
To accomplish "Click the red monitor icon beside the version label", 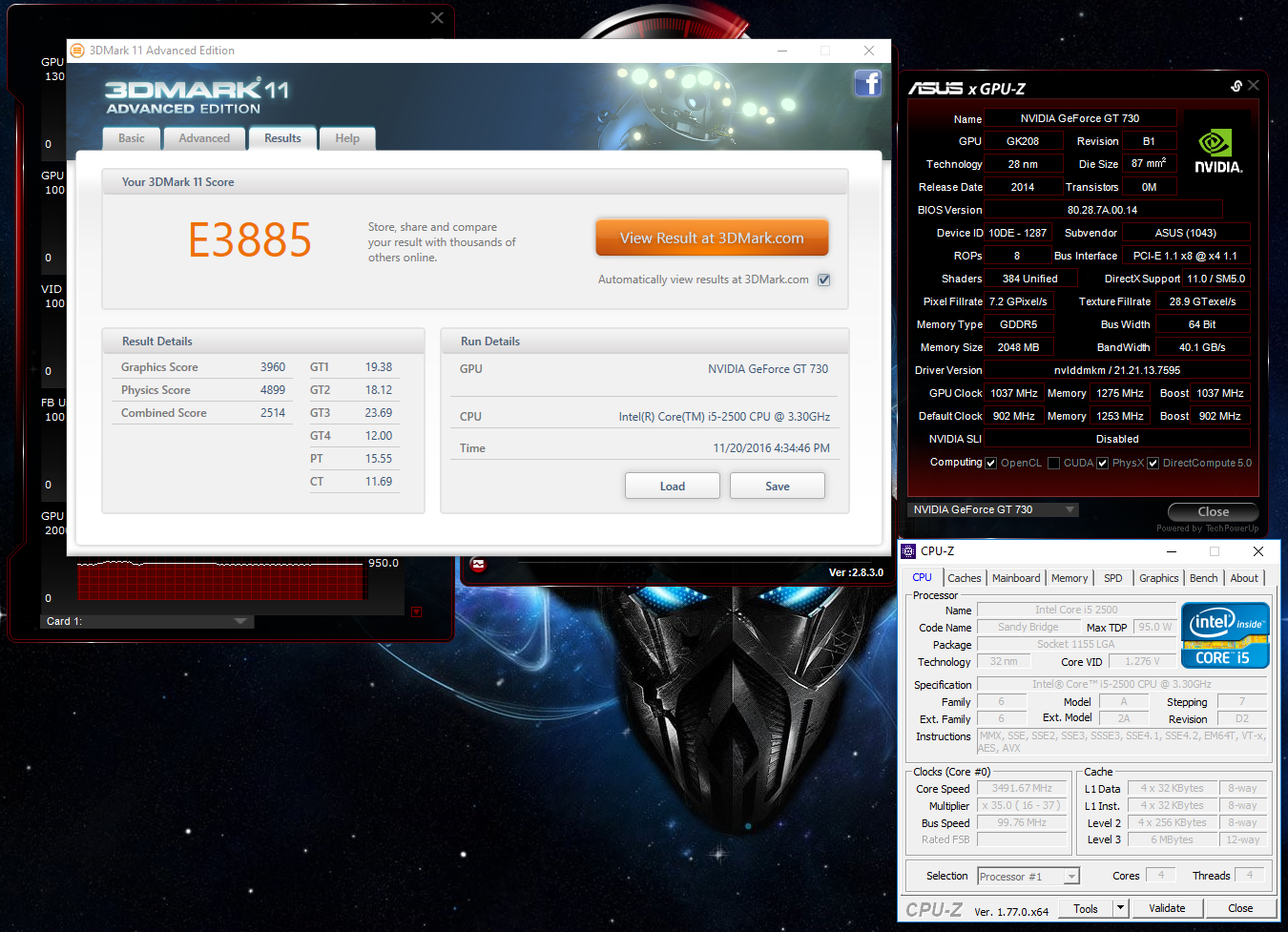I will pyautogui.click(x=478, y=565).
